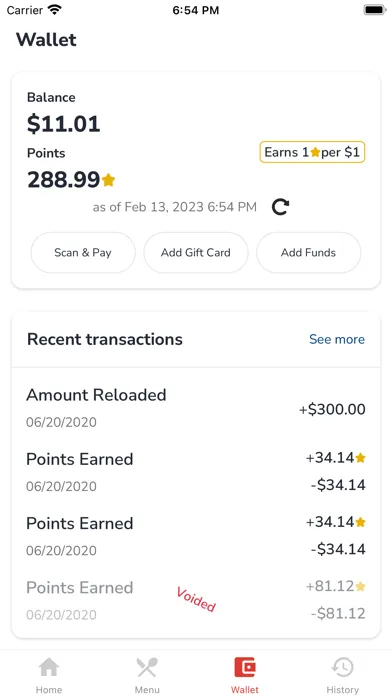Select the voided Points Earned transaction
Image resolution: width=392 pixels, height=696 pixels.
196,601
